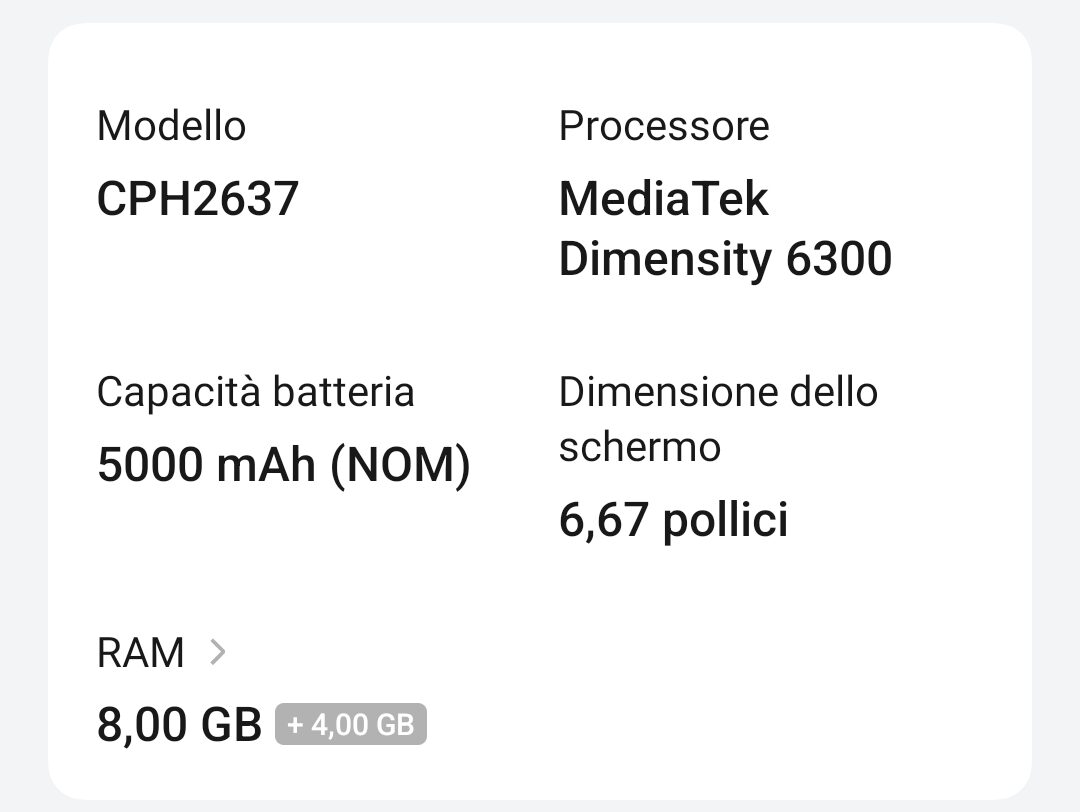This screenshot has width=1080, height=812.
Task: Click the word pollici
Action: (x=725, y=520)
